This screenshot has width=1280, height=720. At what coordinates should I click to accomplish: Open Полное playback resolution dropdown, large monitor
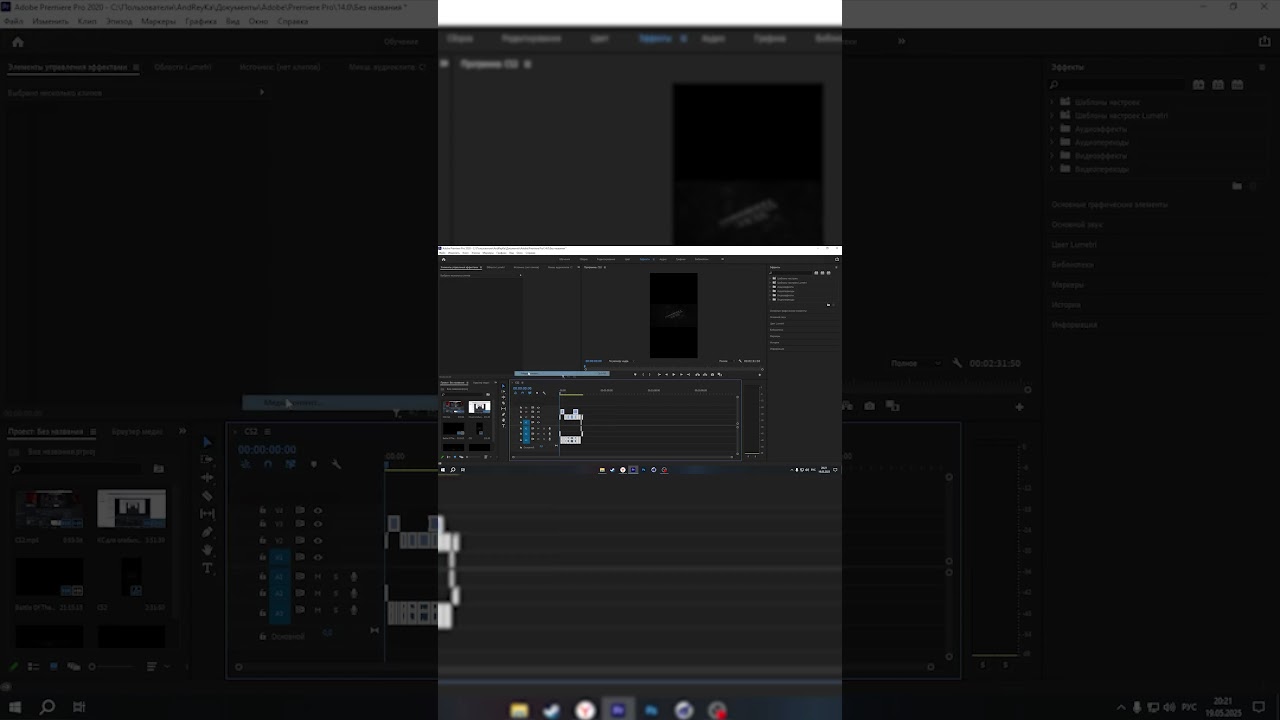click(914, 364)
